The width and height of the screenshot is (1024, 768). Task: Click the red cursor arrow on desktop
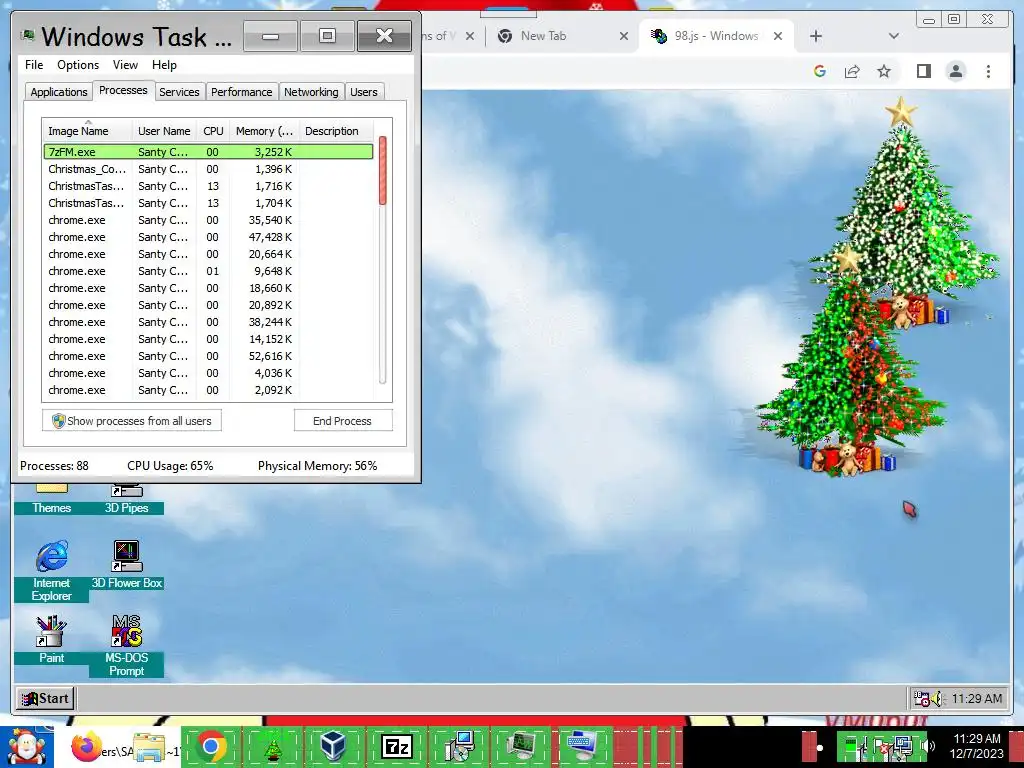(910, 509)
